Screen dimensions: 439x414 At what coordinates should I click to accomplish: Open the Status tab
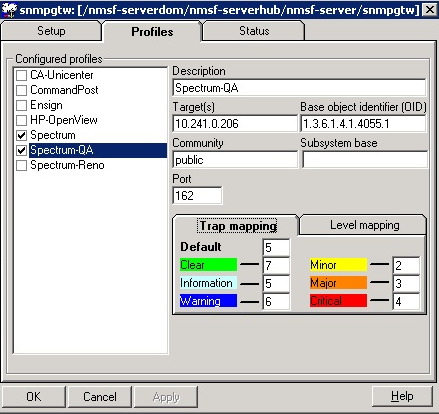[254, 31]
